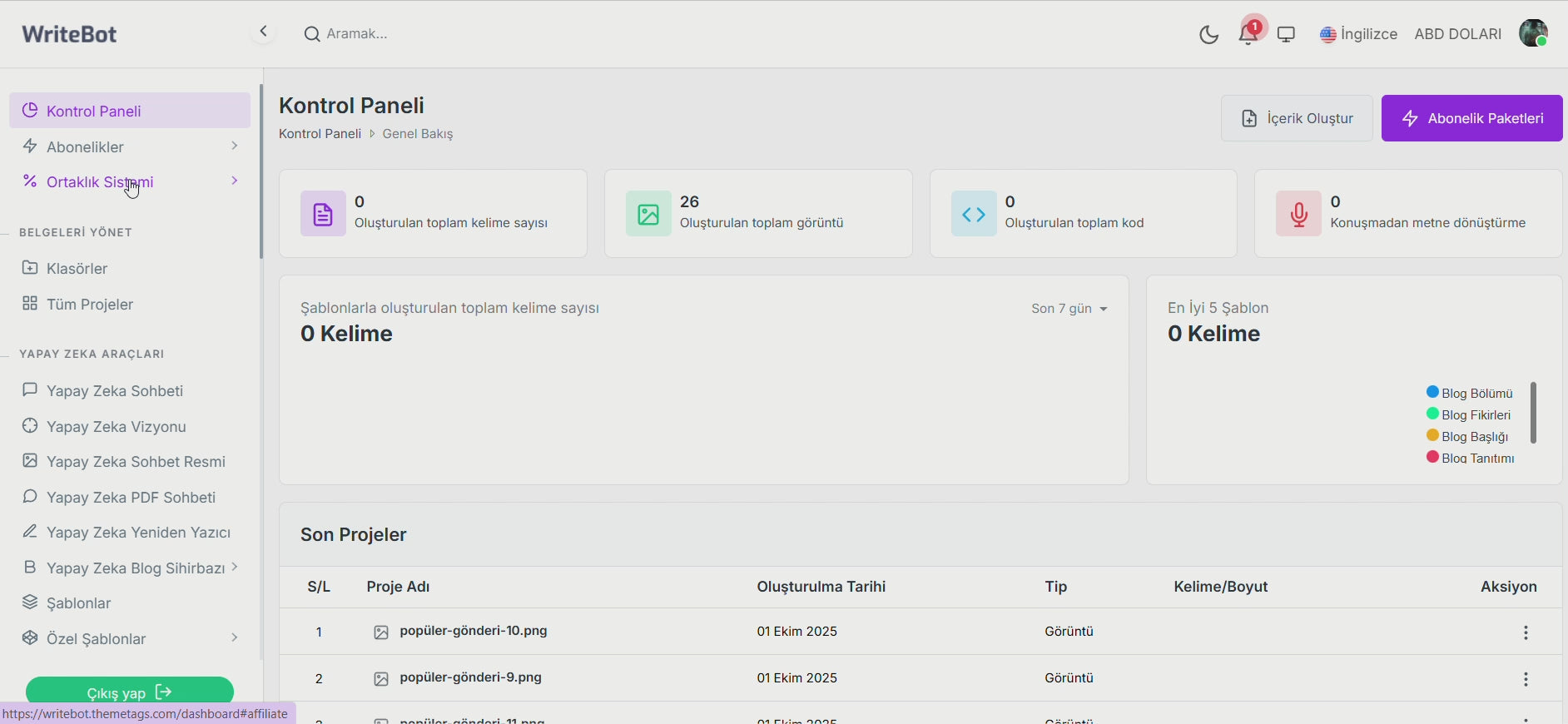Open Yapay Zeka Sohbeti from sidebar
Image resolution: width=1568 pixels, height=724 pixels.
pos(114,390)
